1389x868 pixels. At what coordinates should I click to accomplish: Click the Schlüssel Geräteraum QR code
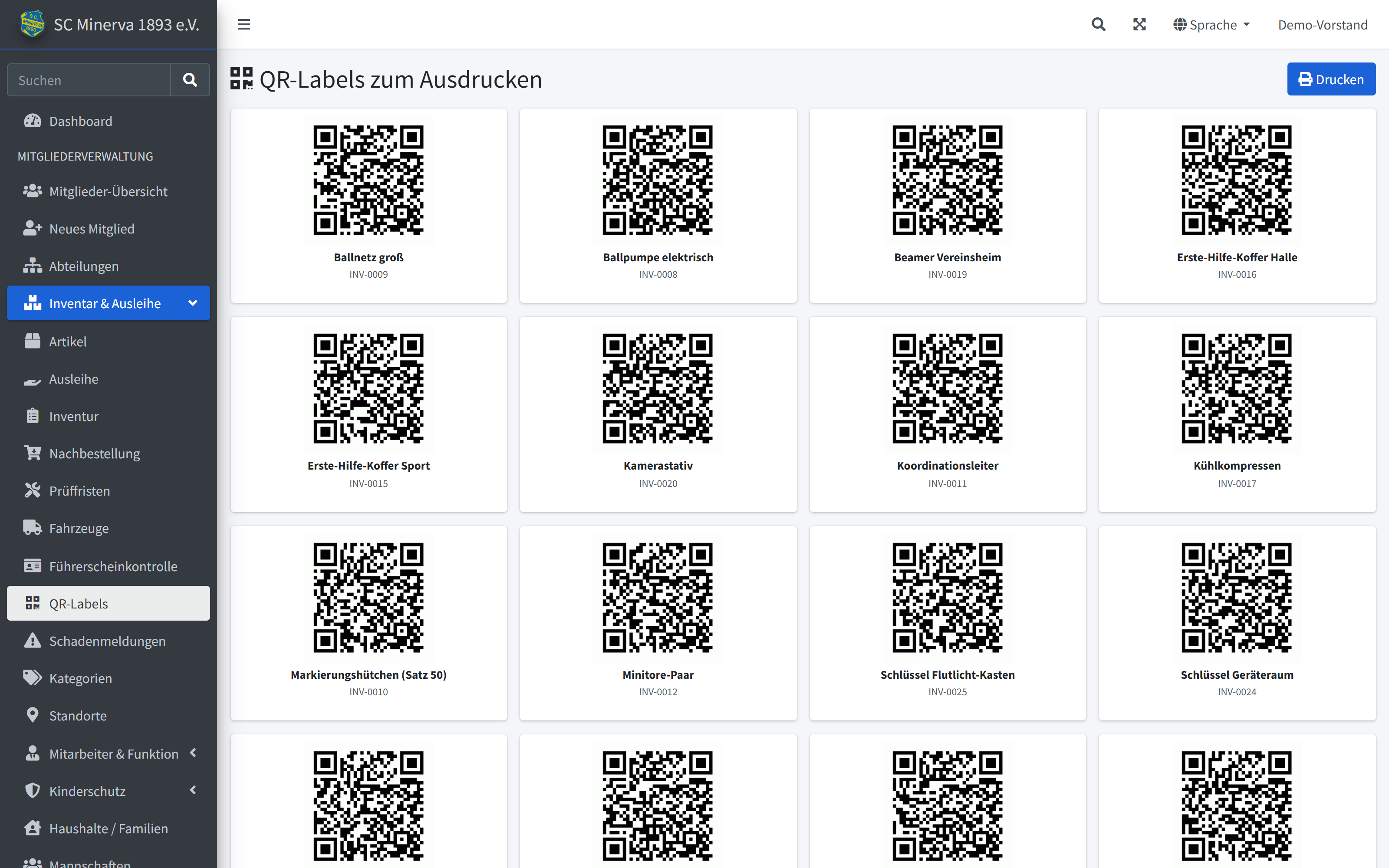pyautogui.click(x=1237, y=598)
